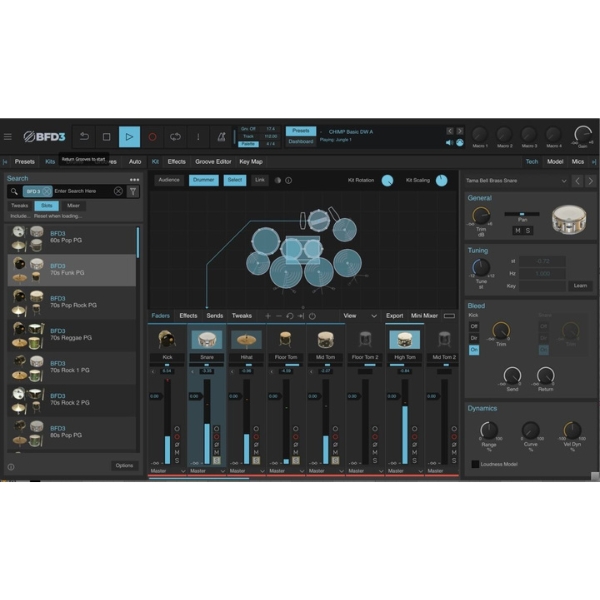The width and height of the screenshot is (600, 600).
Task: Arm record on the Mid Tom channel
Action: pos(335,437)
